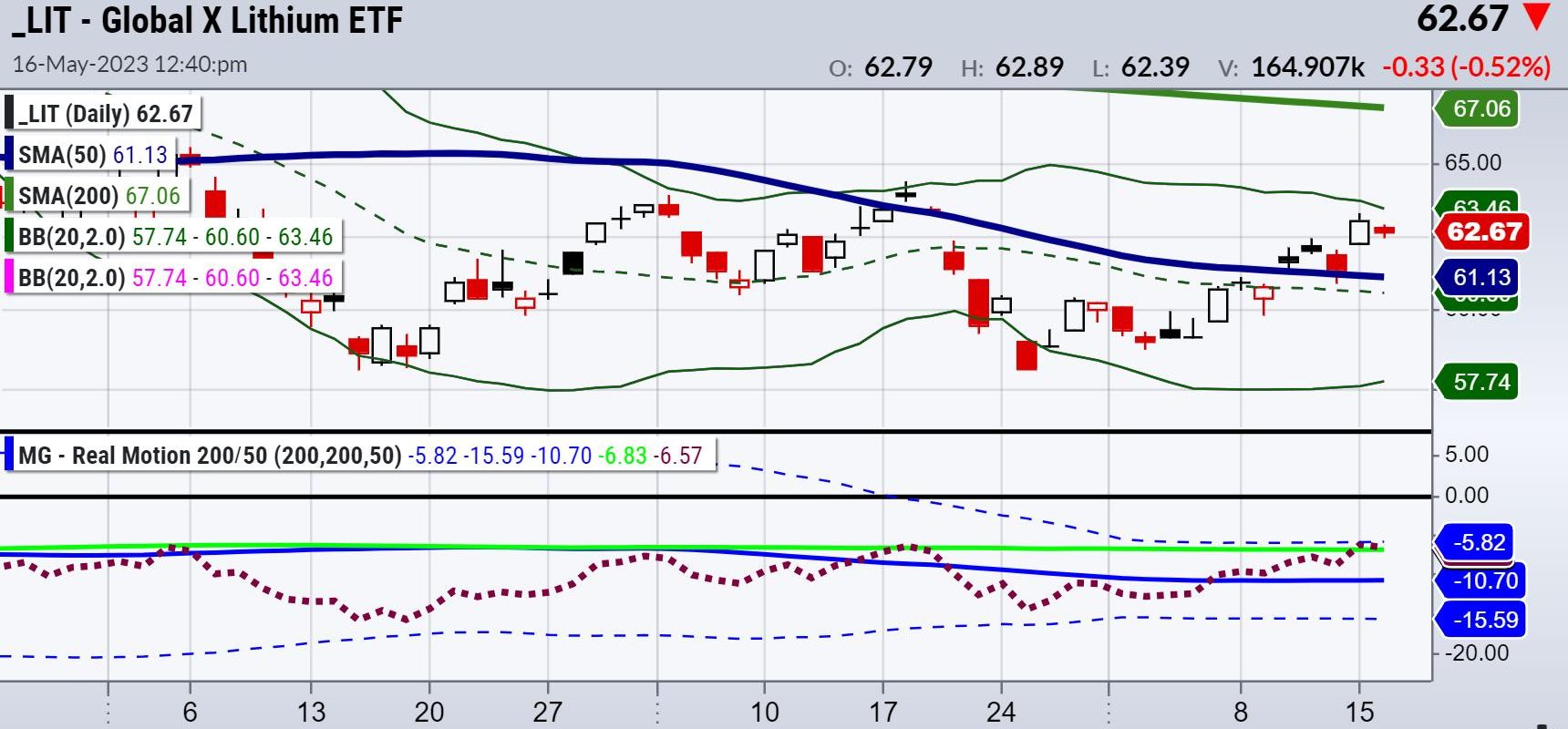The width and height of the screenshot is (1568, 729).
Task: Click the _LIT Global X Lithium ETF title
Action: point(207,20)
